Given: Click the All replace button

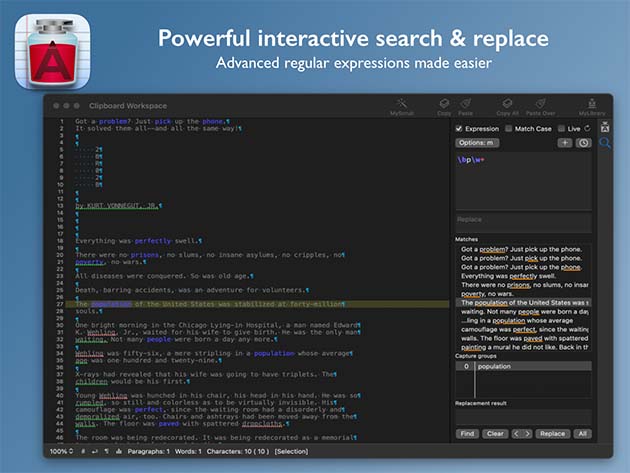Looking at the screenshot, I should (582, 433).
